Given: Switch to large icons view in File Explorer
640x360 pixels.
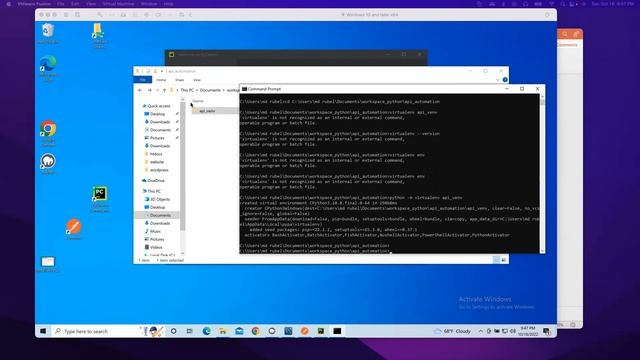Looking at the screenshot, I should click(504, 260).
